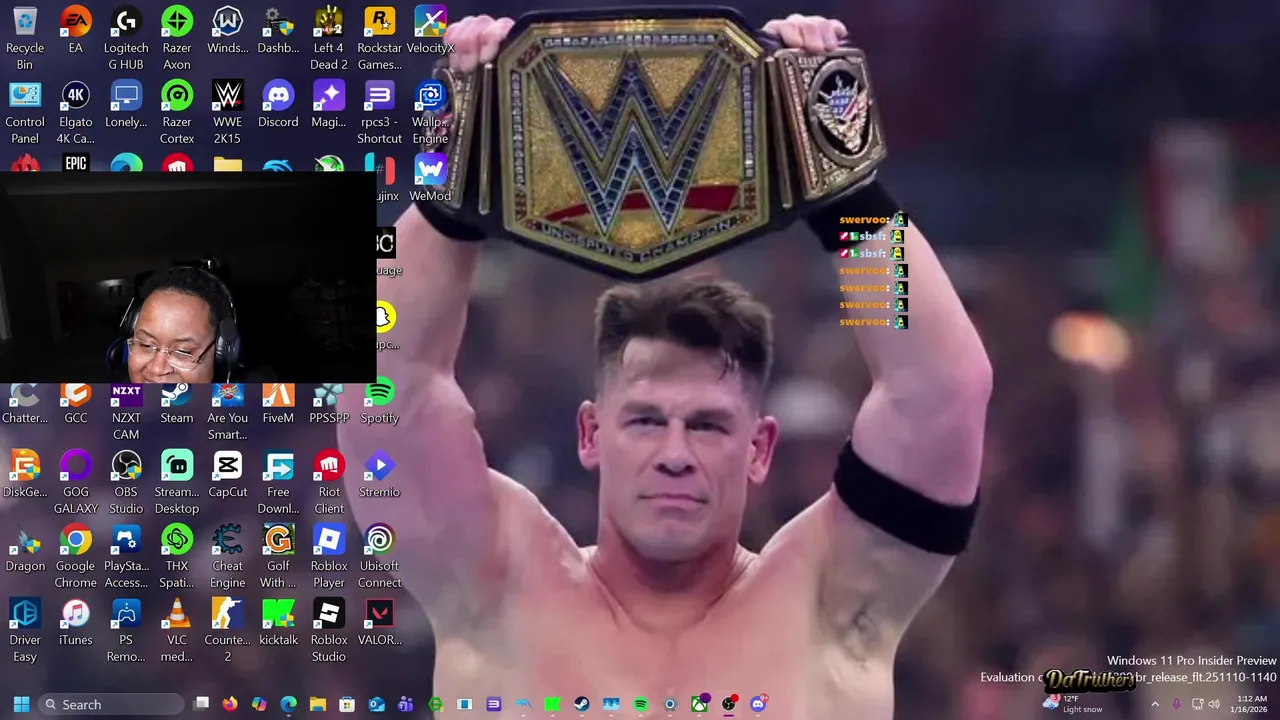
Task: Launch Steam desktop icon
Action: tap(177, 402)
